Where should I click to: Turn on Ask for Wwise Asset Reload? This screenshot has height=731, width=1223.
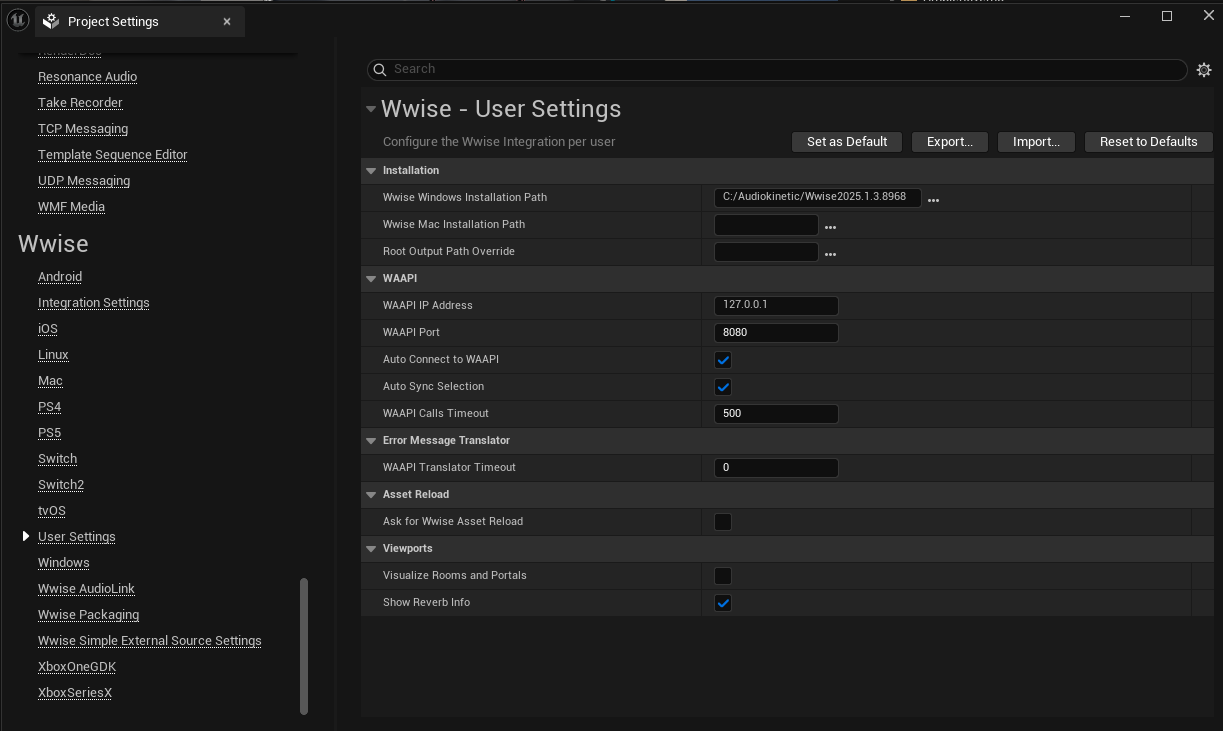tap(723, 522)
